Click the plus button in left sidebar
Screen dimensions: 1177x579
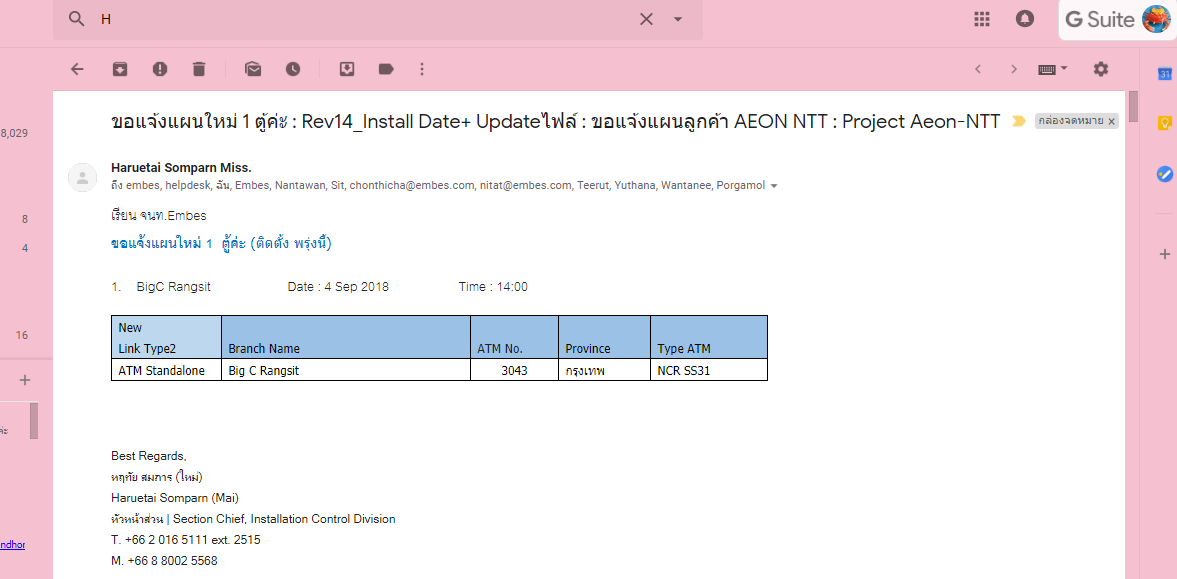pyautogui.click(x=25, y=380)
